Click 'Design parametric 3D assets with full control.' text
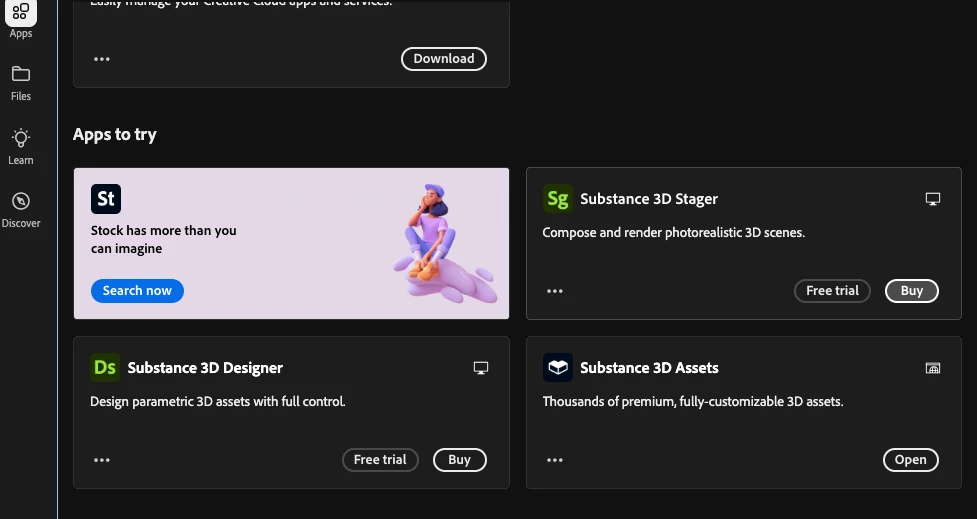 (x=217, y=401)
